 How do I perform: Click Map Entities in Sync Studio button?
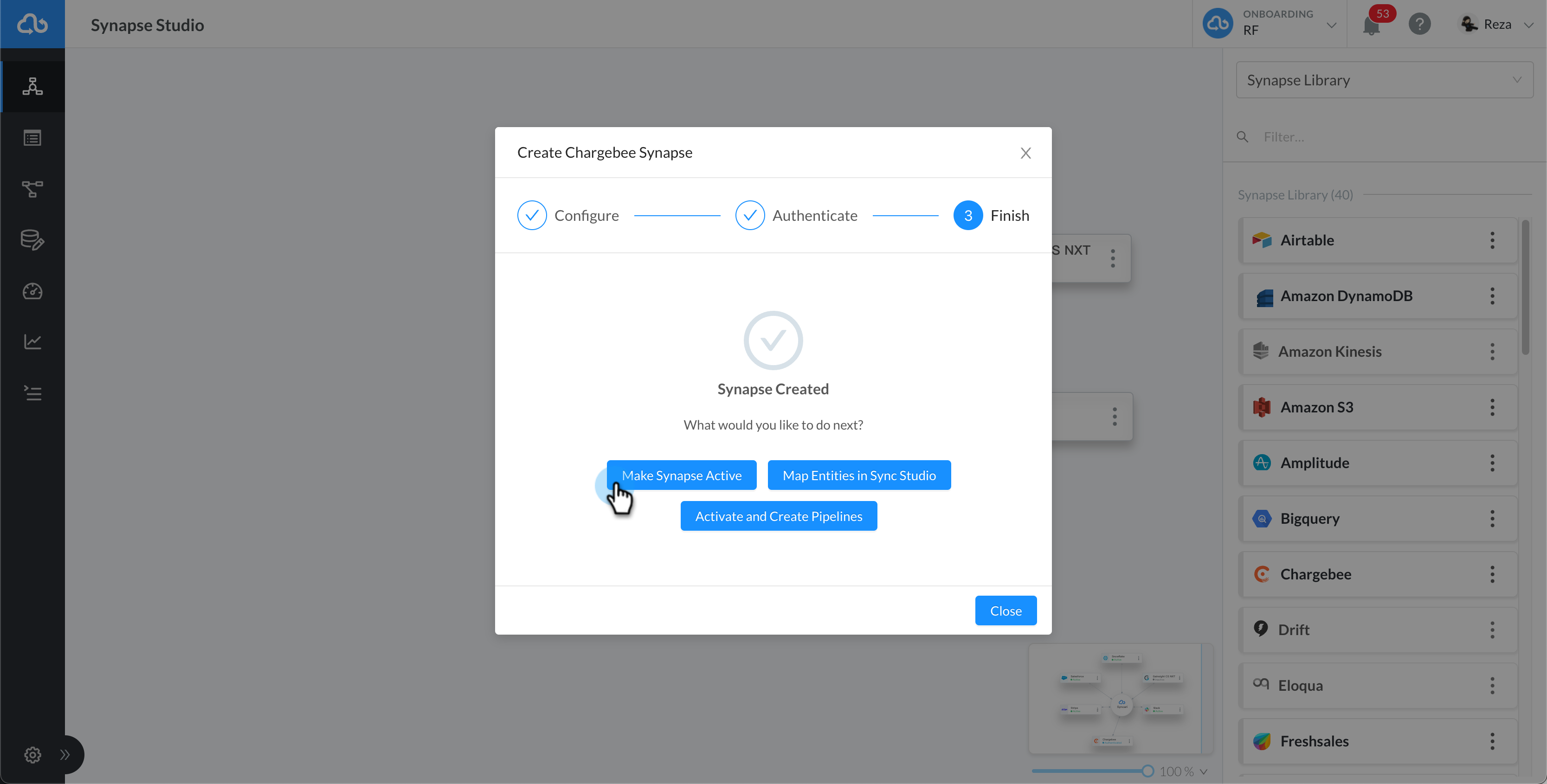pyautogui.click(x=859, y=476)
